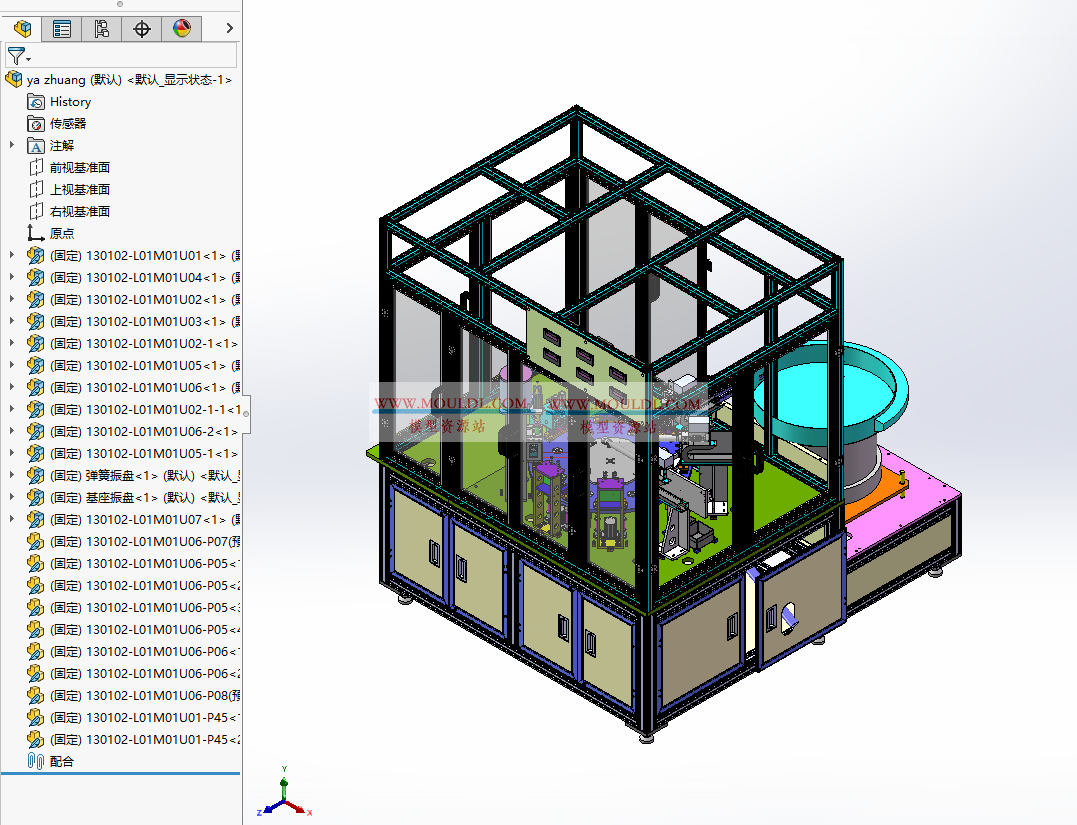Expand subassembly 130102-L01M01U01<1>
Screen dimensions: 1077x825
12,256
